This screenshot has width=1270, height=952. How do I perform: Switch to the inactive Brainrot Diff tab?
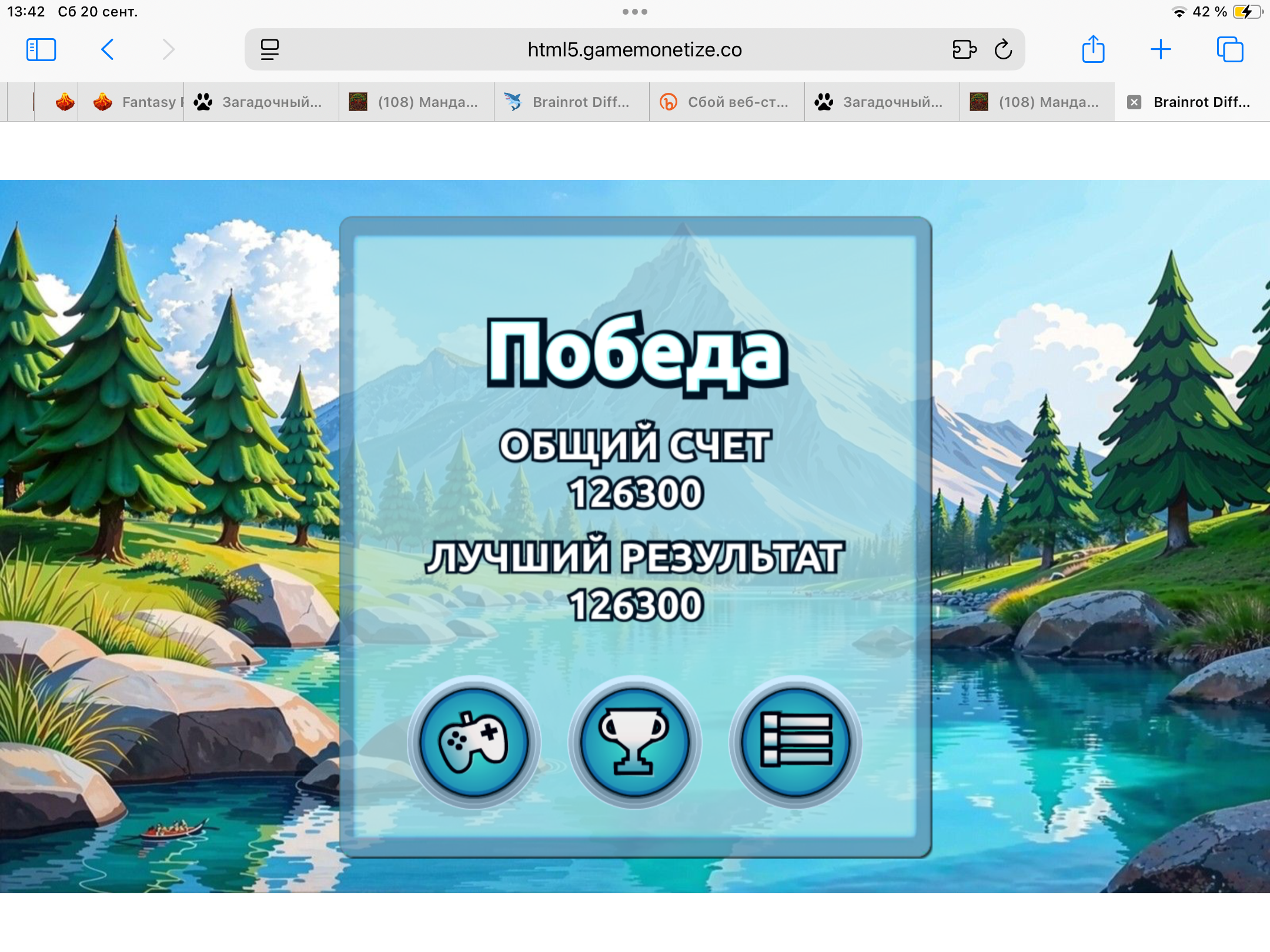(572, 102)
